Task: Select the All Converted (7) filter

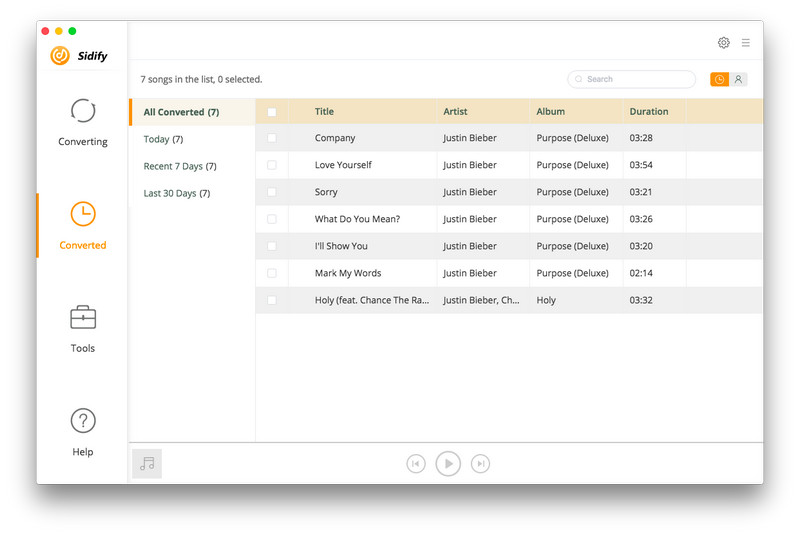Action: pyautogui.click(x=192, y=112)
